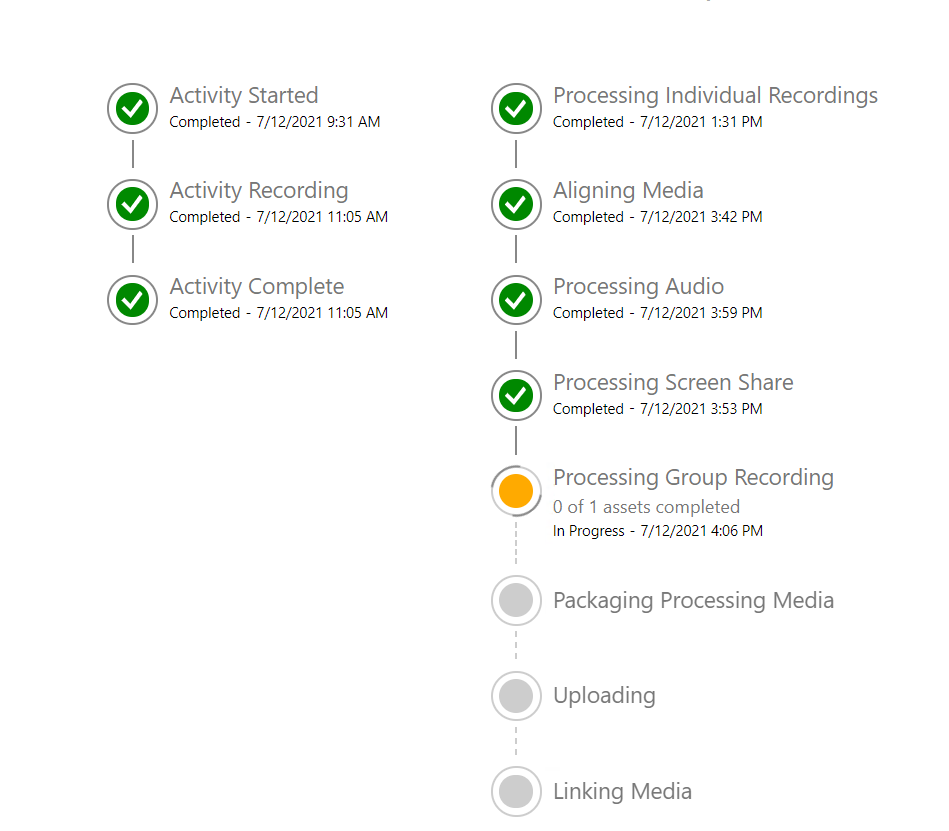Click the orange Processing Group Recording status icon
Viewport: 949px width, 831px height.
[516, 491]
